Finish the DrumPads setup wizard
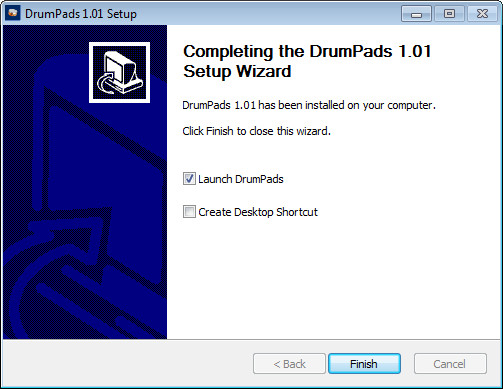The height and width of the screenshot is (389, 503). [x=364, y=364]
